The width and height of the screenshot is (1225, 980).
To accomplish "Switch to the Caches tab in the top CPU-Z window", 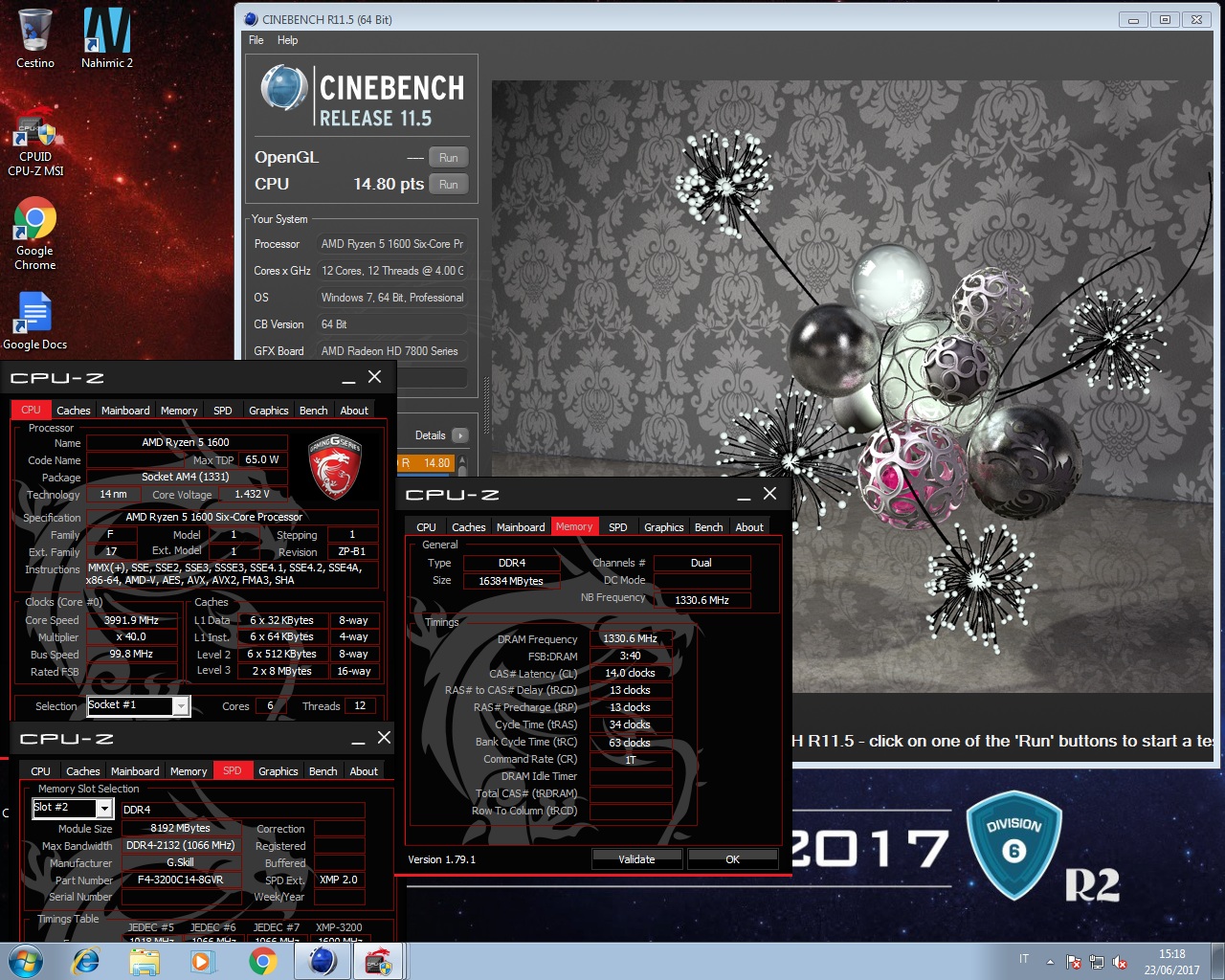I will [74, 411].
